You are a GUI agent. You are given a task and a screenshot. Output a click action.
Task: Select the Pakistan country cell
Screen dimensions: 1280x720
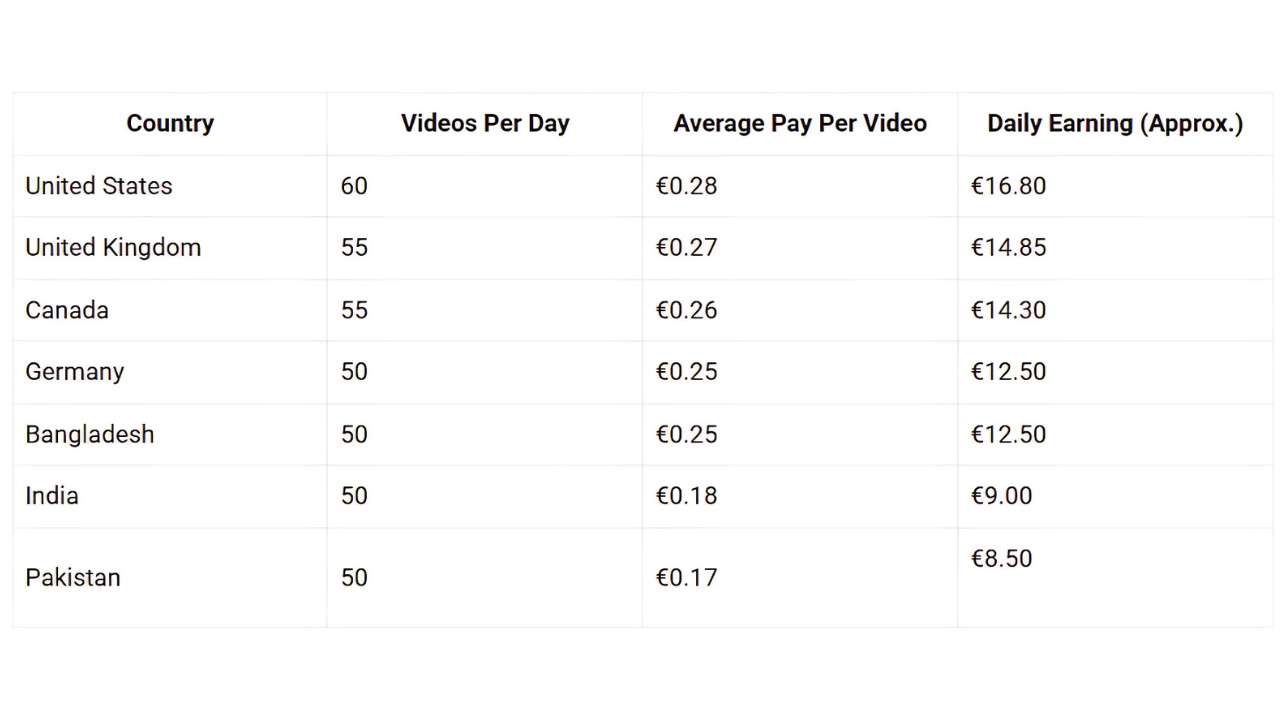[73, 578]
